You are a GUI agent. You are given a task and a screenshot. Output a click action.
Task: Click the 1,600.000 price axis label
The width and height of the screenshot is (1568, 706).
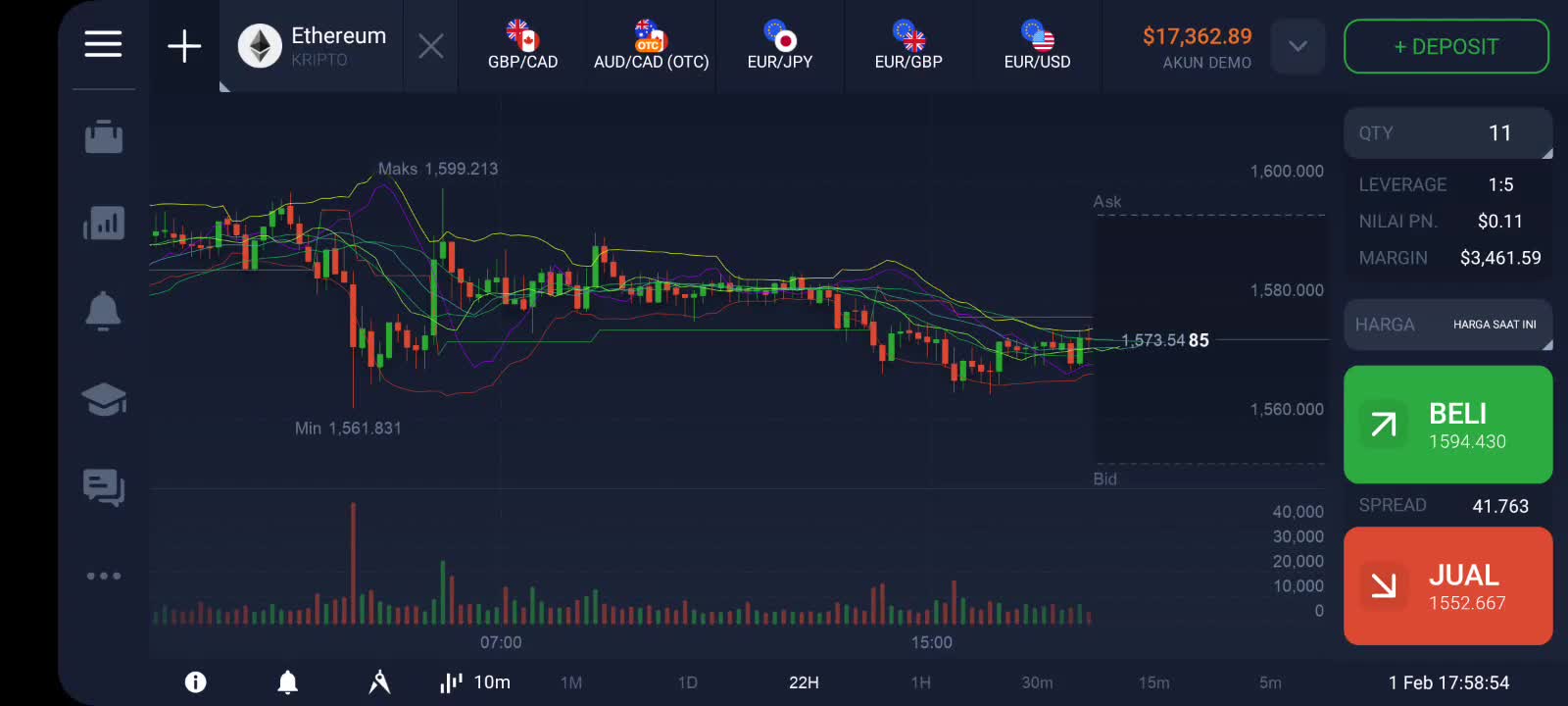pyautogui.click(x=1287, y=172)
